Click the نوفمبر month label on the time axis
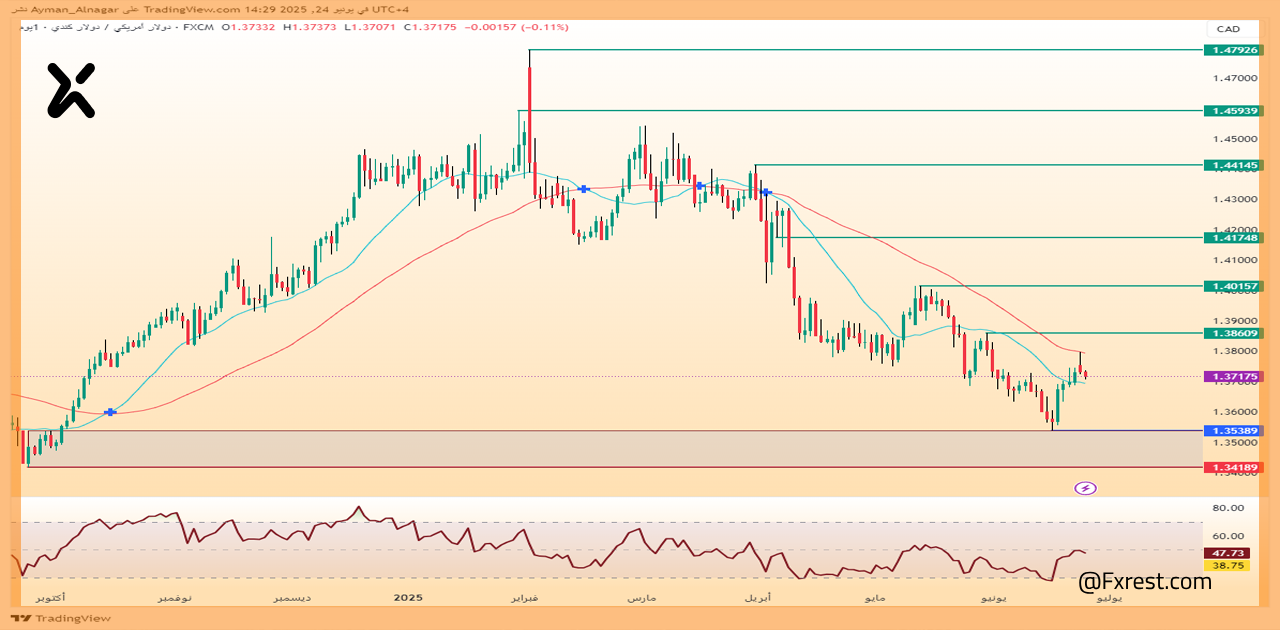Screen dimensions: 1280x630 174,598
